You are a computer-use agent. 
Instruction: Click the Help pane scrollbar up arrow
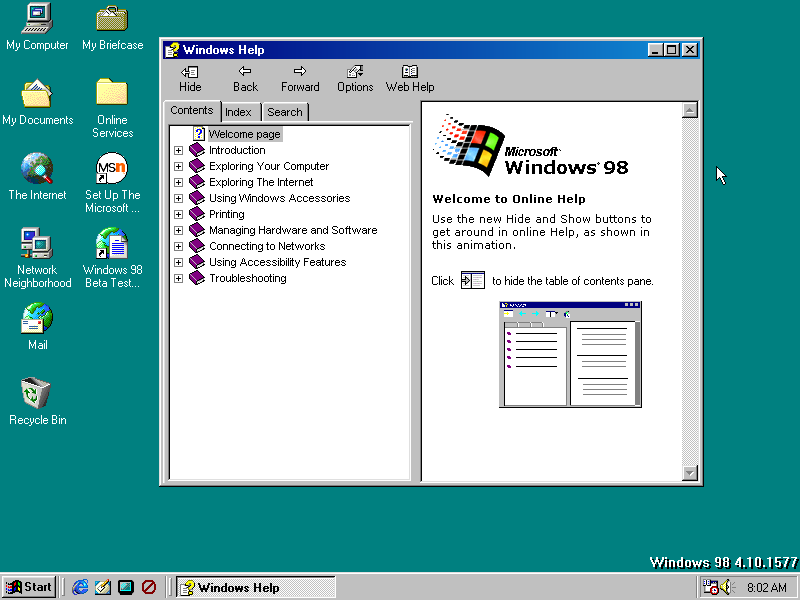pyautogui.click(x=690, y=110)
